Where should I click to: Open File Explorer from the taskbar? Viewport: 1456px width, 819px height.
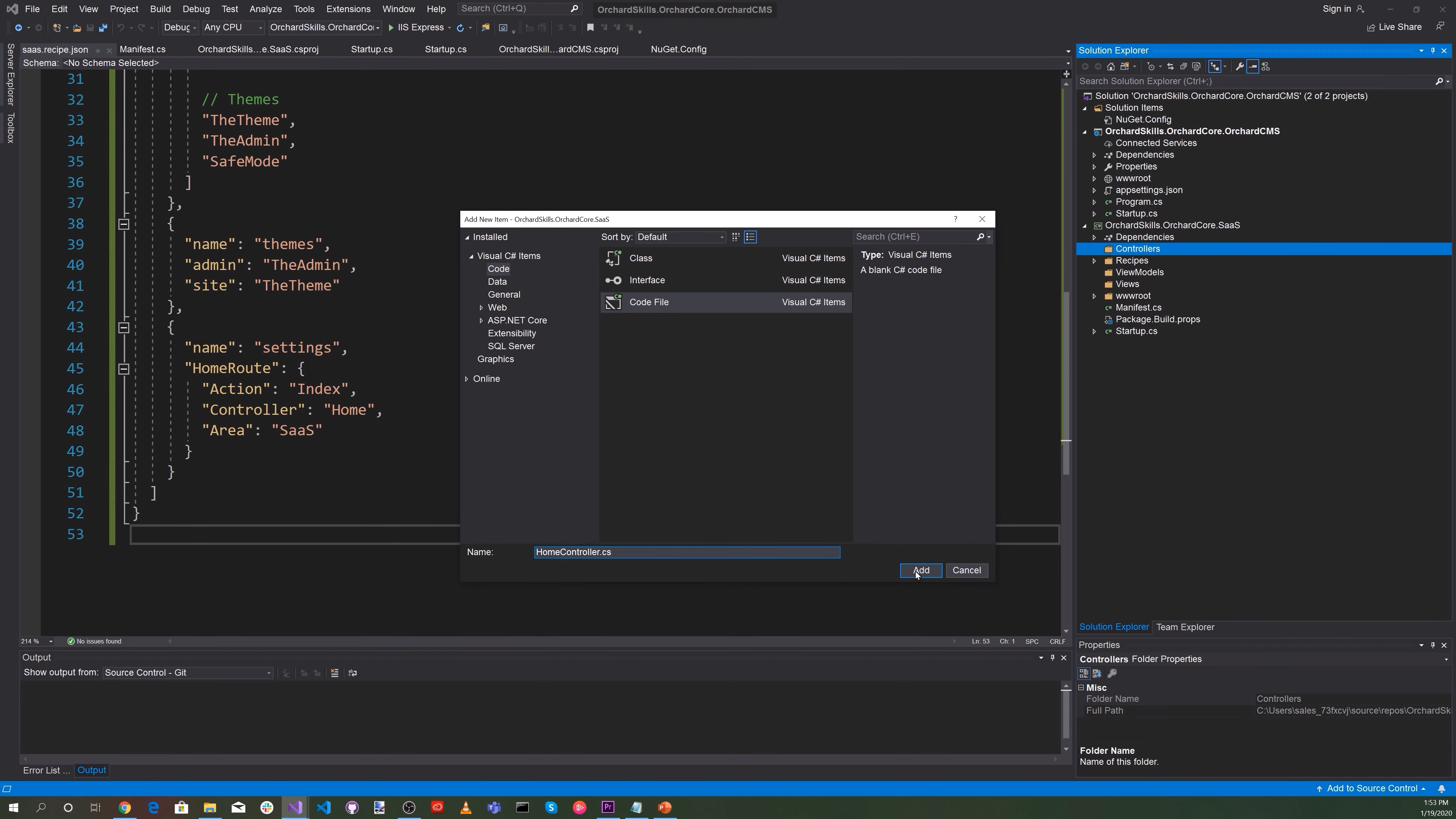click(210, 808)
